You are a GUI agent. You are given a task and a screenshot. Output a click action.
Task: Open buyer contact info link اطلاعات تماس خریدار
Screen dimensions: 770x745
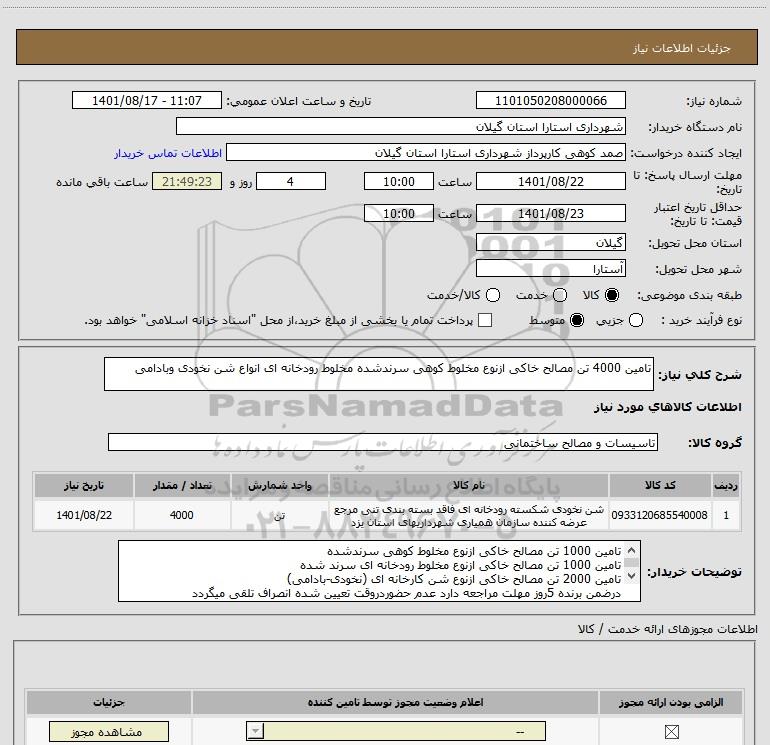click(x=168, y=153)
